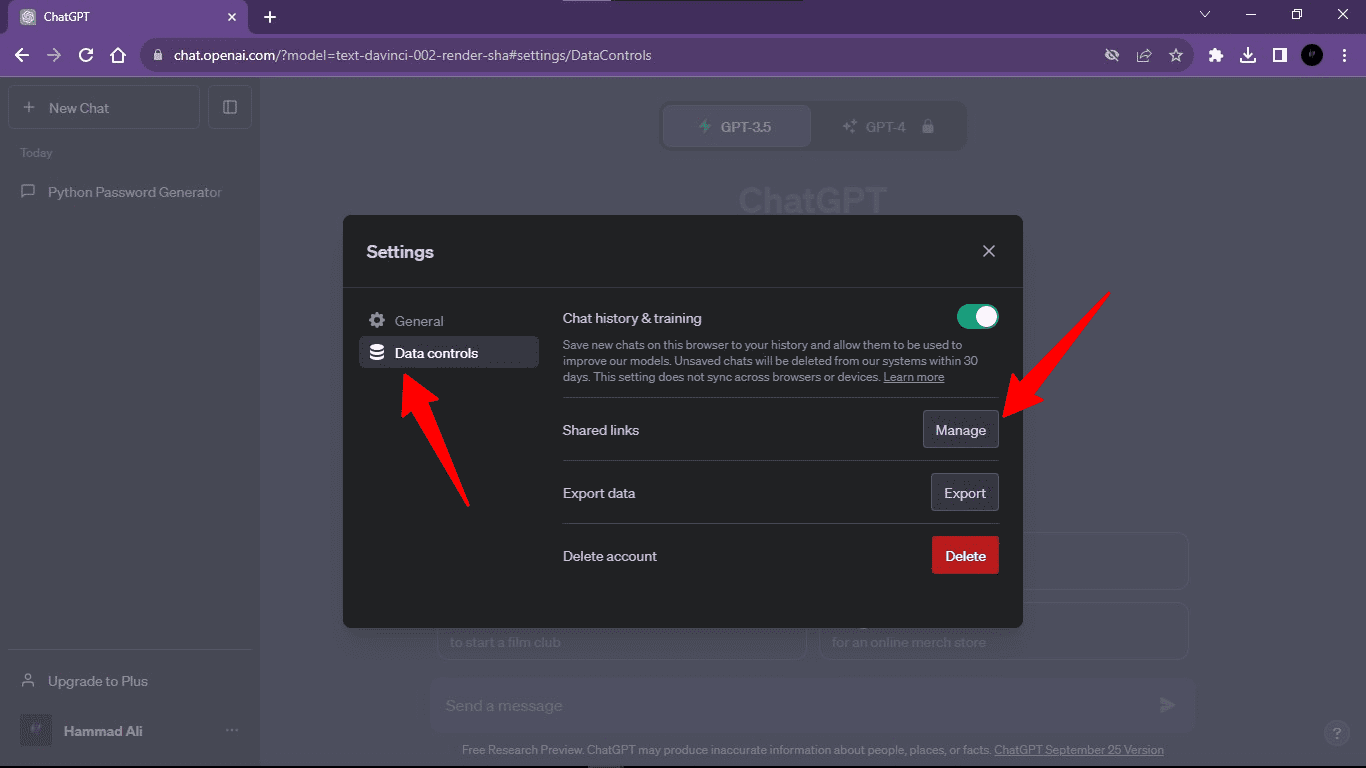Click the 'Today' heading in chat sidebar

click(x=36, y=153)
